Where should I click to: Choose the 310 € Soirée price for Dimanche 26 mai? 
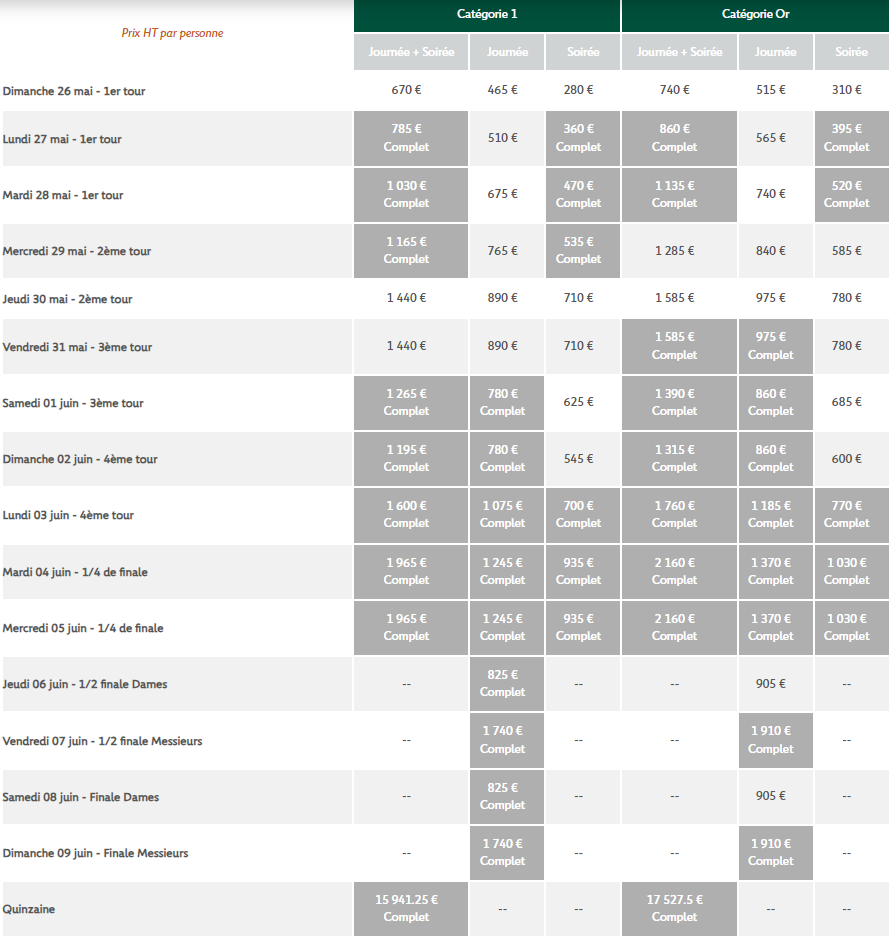tap(846, 90)
